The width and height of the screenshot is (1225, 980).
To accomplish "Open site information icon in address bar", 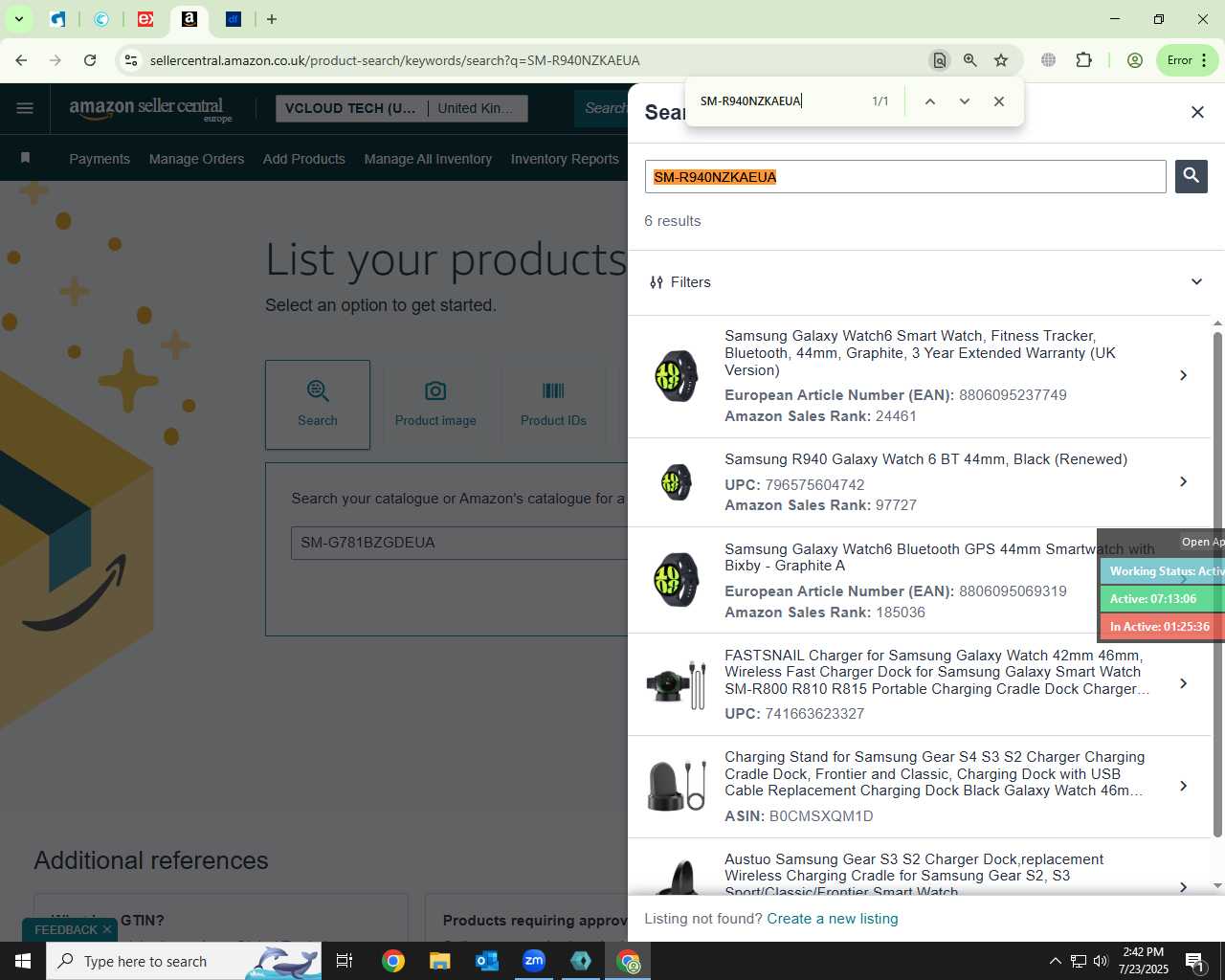I will 131,60.
